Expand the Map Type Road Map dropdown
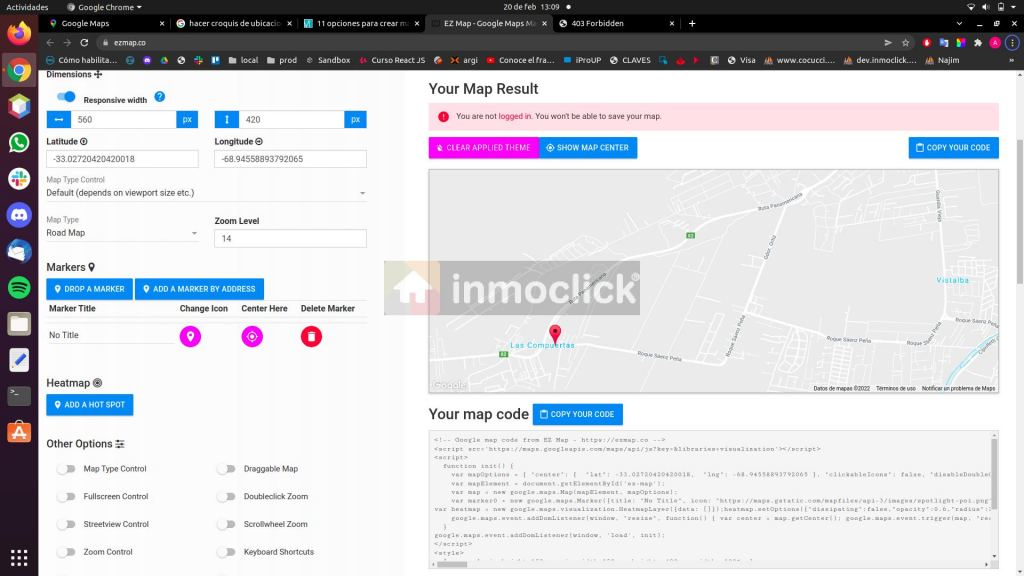Image resolution: width=1024 pixels, height=576 pixels. (123, 233)
